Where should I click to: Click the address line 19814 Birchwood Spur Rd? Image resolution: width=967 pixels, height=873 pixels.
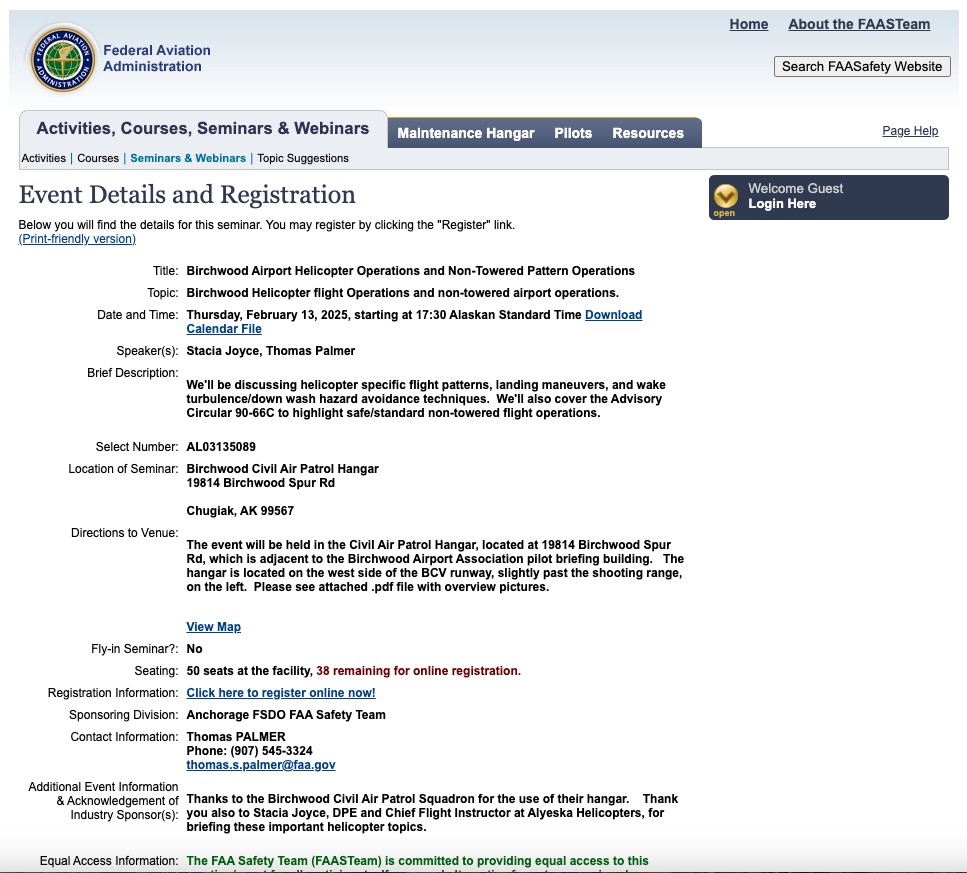click(x=261, y=483)
